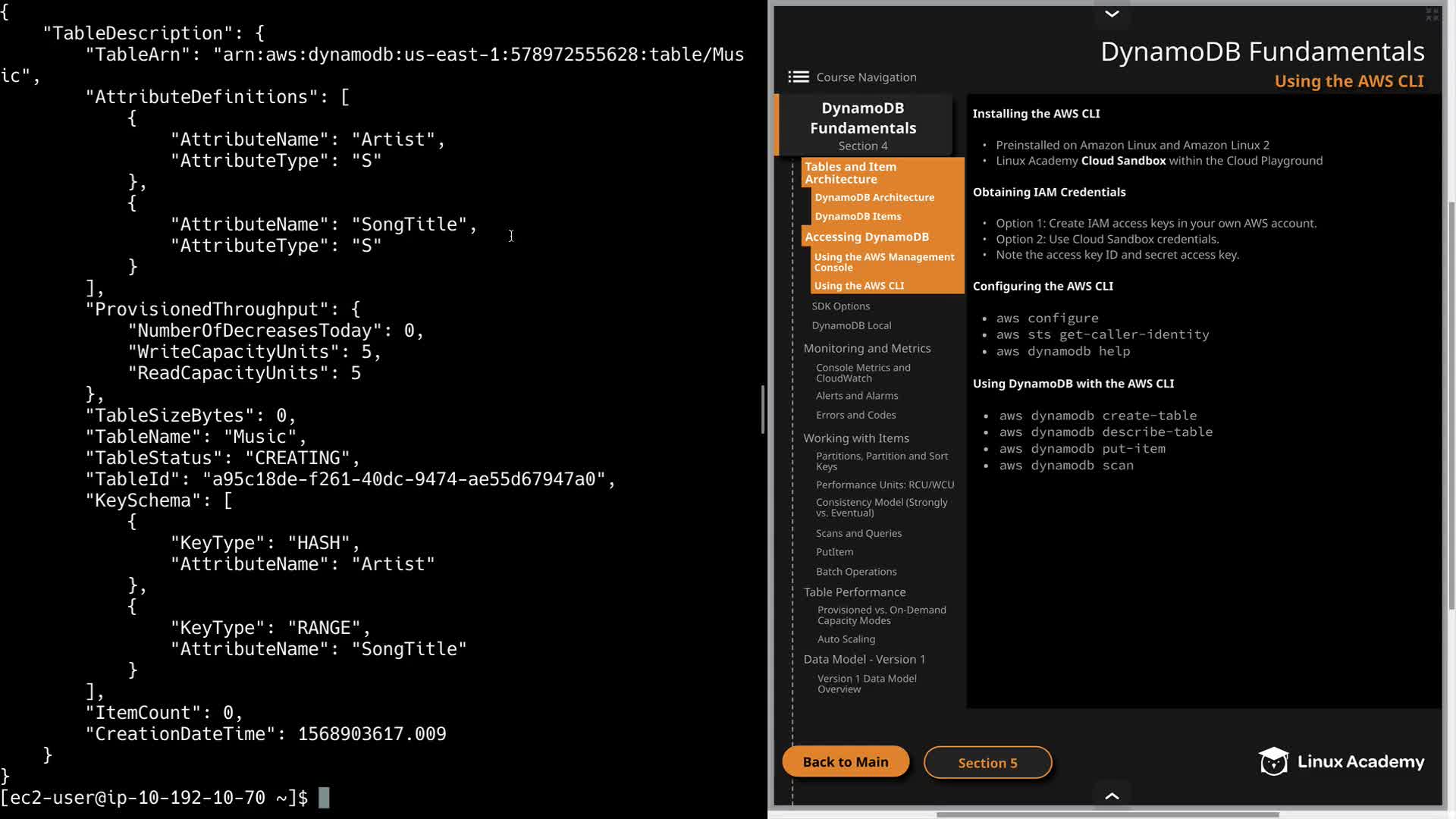Select the Auto Scaling lesson
Screen dimensions: 1456x819
pyautogui.click(x=846, y=639)
